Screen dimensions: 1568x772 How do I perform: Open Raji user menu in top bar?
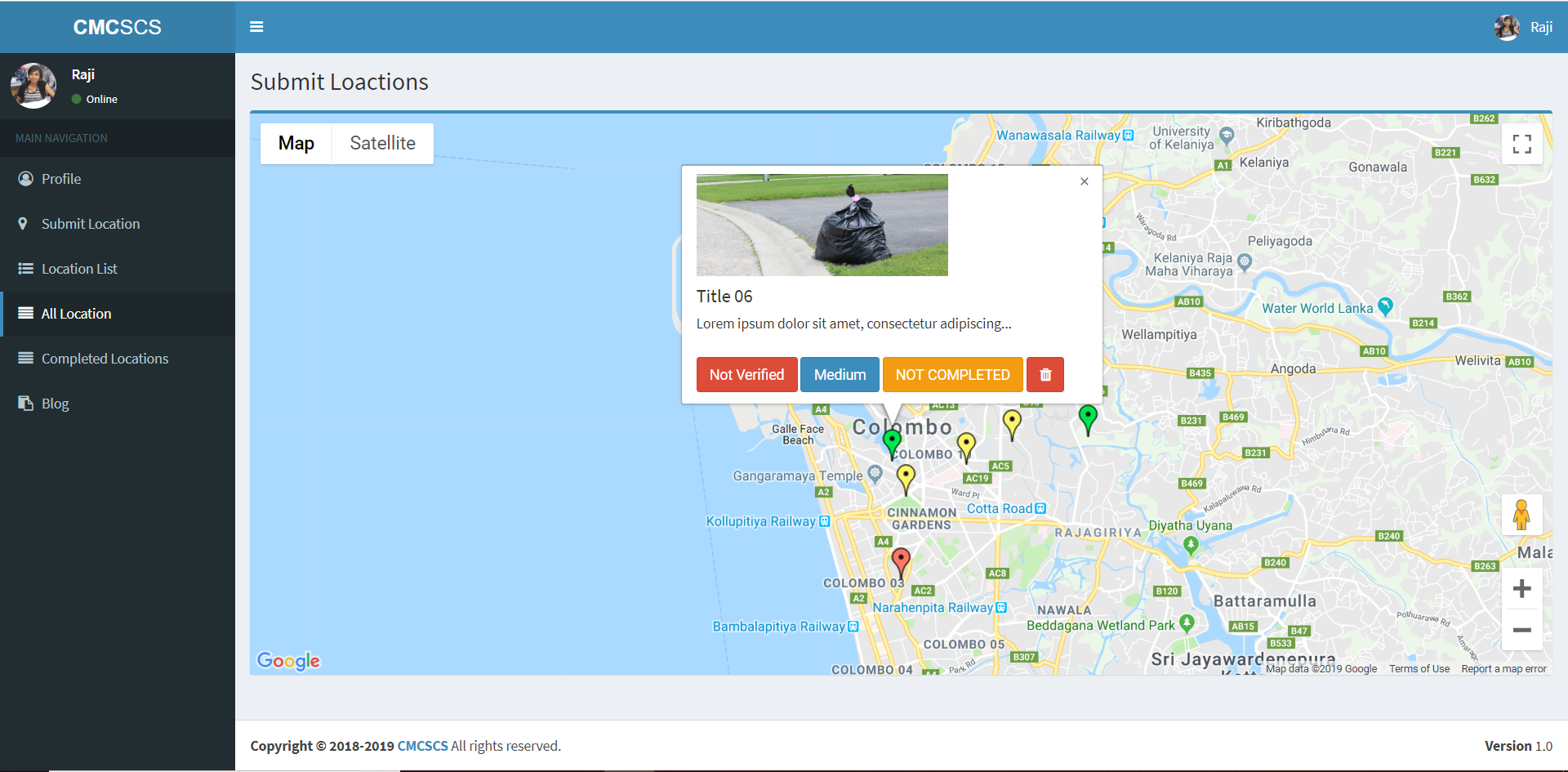tap(1523, 27)
